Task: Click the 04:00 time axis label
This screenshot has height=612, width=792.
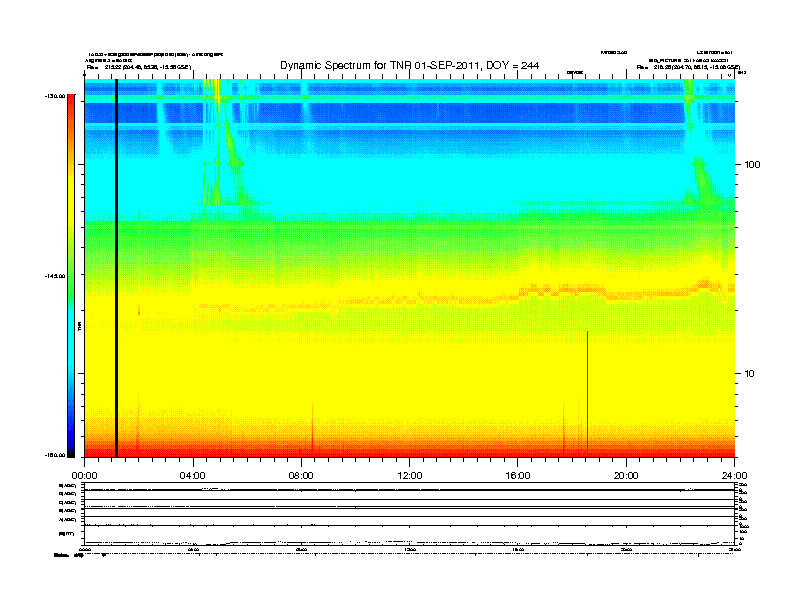Action: click(x=192, y=476)
